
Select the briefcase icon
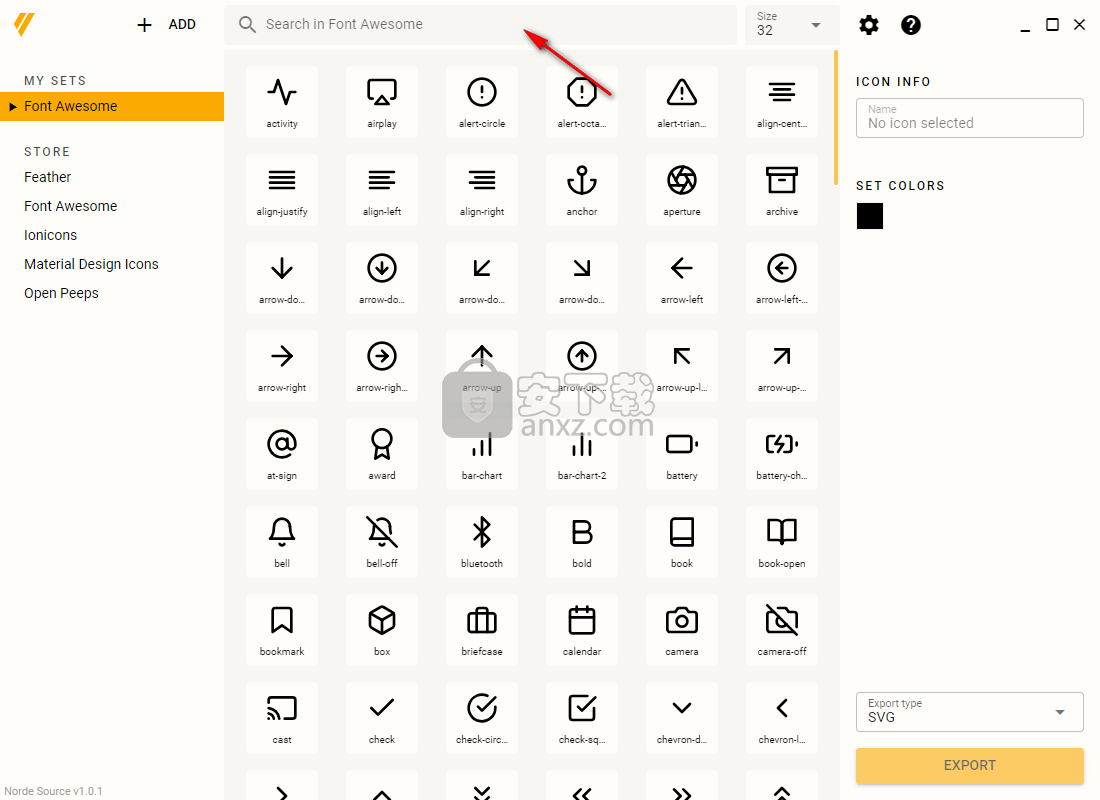tap(482, 629)
